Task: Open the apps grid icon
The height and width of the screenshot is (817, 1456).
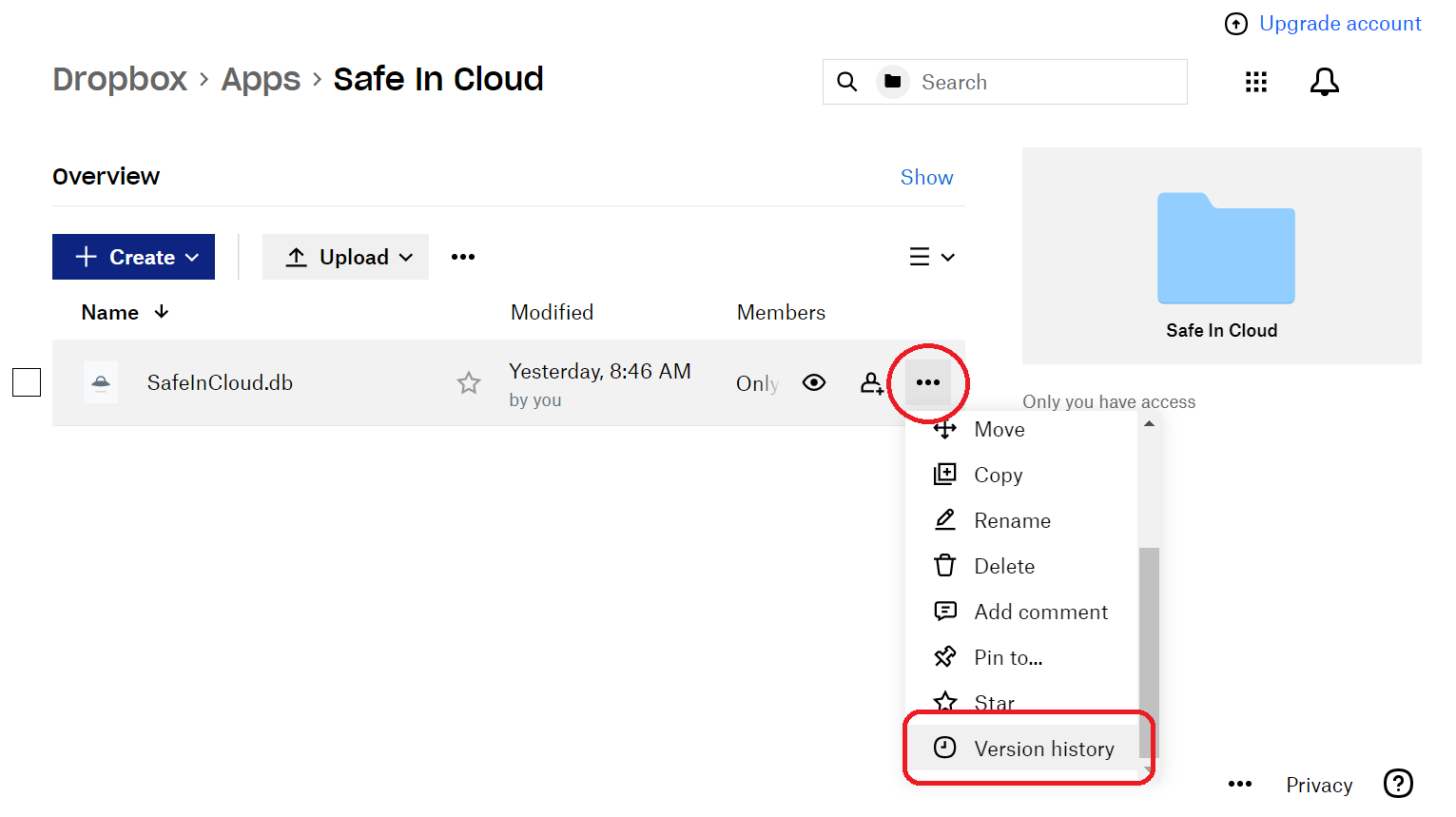Action: click(x=1256, y=82)
